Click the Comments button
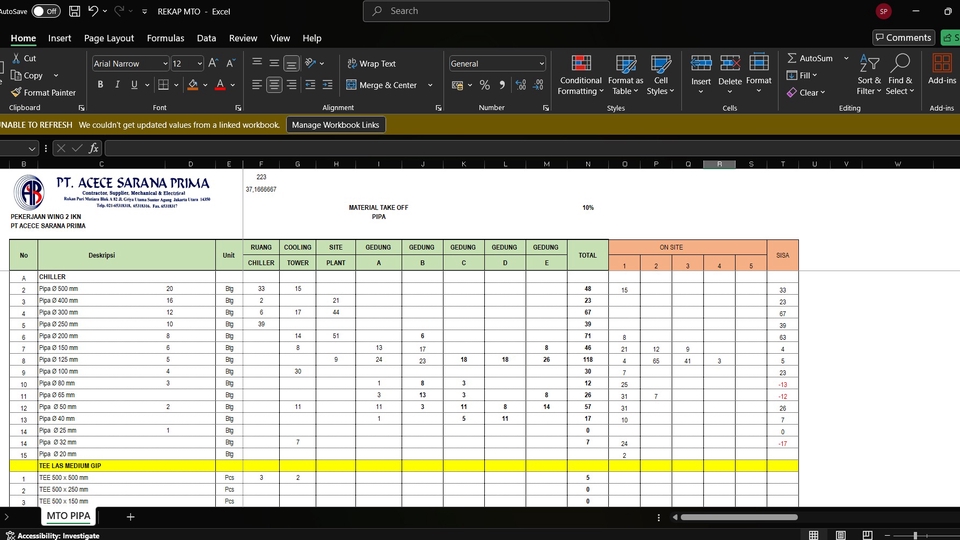 903,37
